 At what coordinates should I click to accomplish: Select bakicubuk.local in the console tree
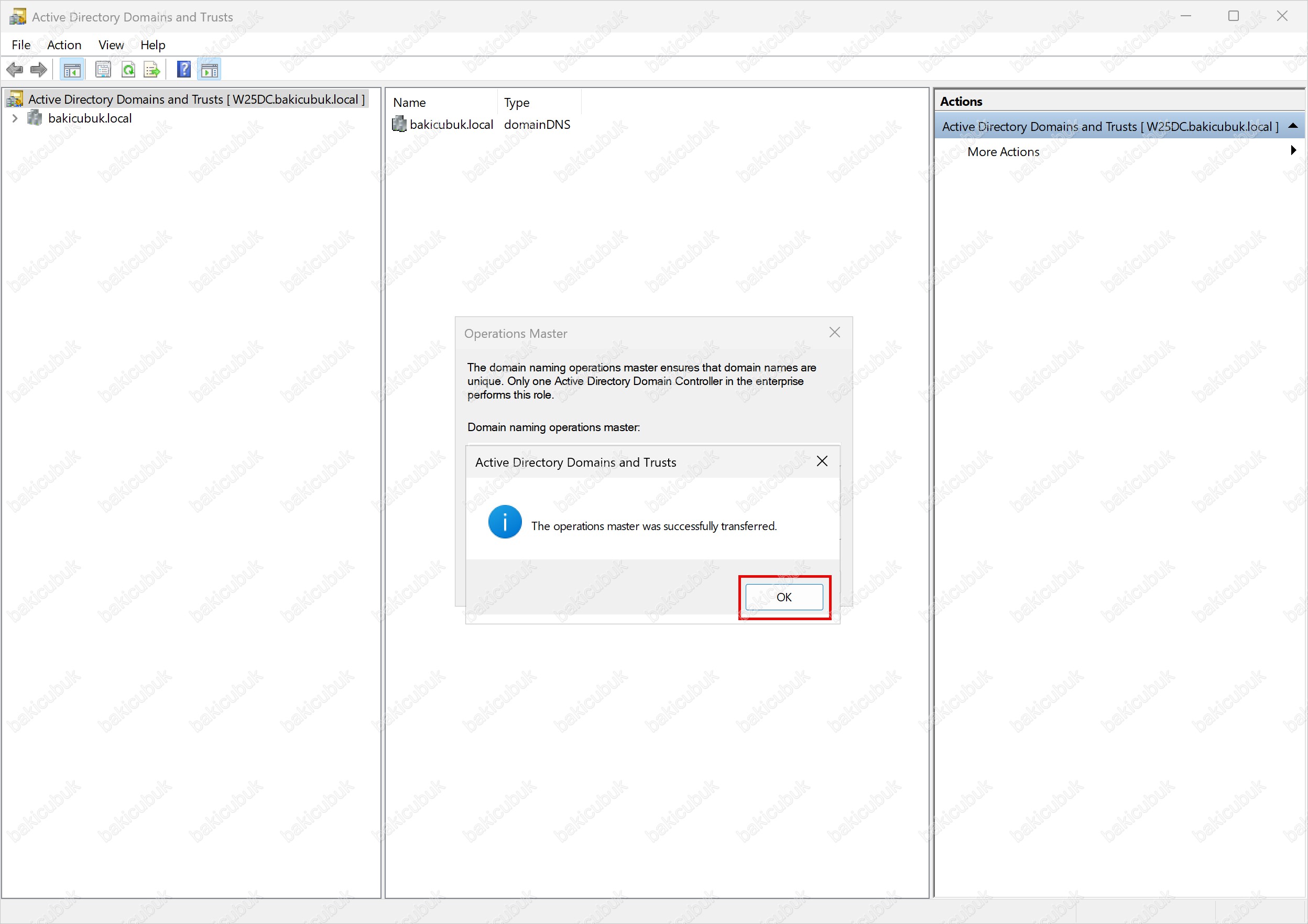(90, 118)
